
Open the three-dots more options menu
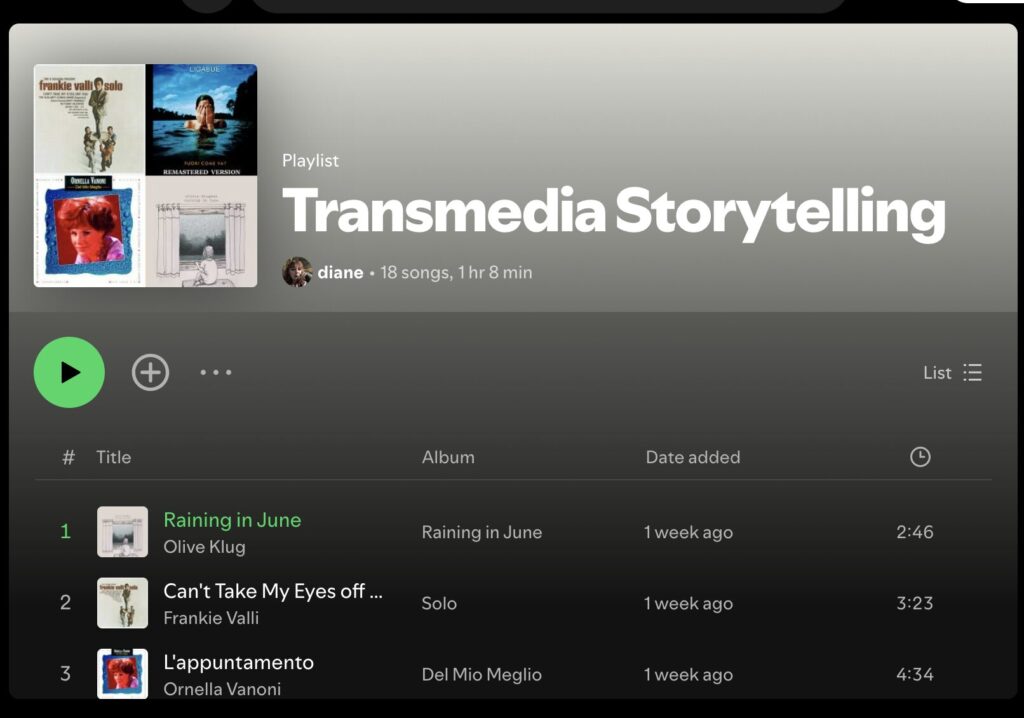tap(216, 372)
